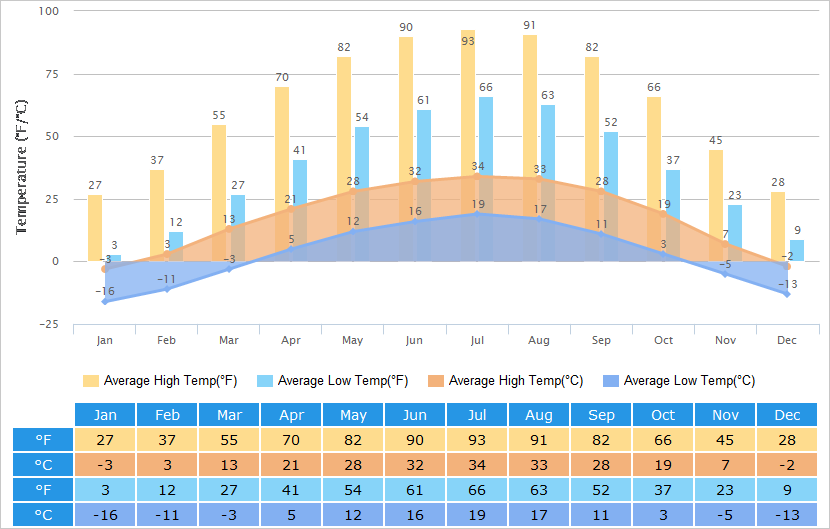
Task: Select the Jul column header in table
Action: (477, 415)
